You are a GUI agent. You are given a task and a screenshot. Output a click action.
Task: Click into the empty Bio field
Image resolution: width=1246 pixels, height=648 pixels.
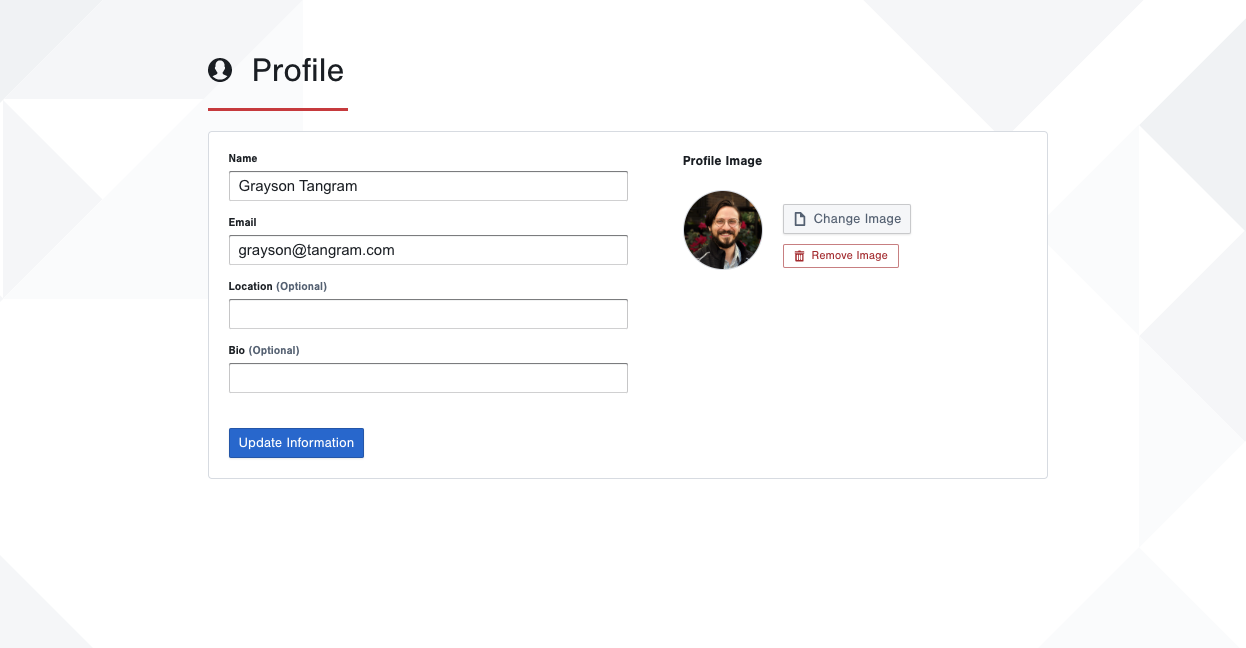tap(428, 378)
